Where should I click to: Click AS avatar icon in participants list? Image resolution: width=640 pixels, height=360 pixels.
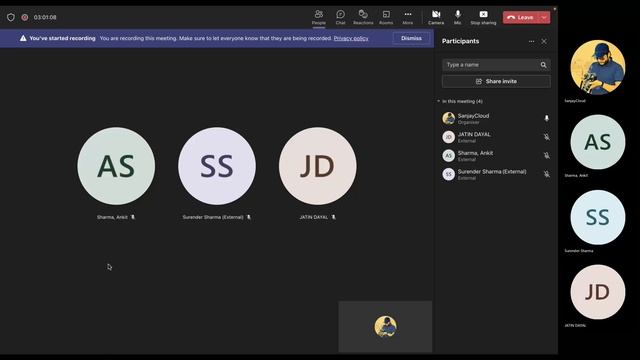[x=449, y=156]
